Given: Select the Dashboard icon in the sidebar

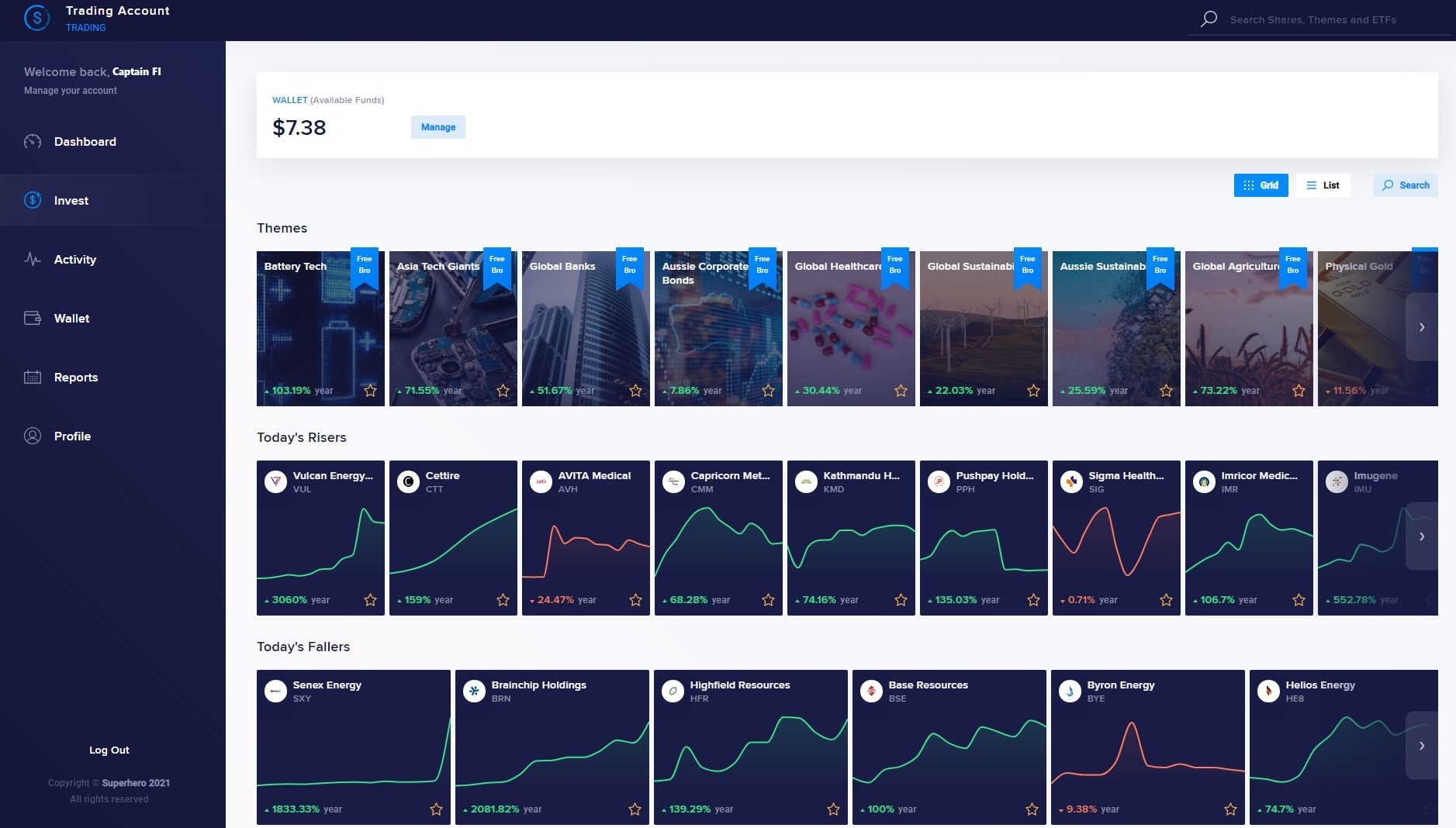Looking at the screenshot, I should pos(33,142).
